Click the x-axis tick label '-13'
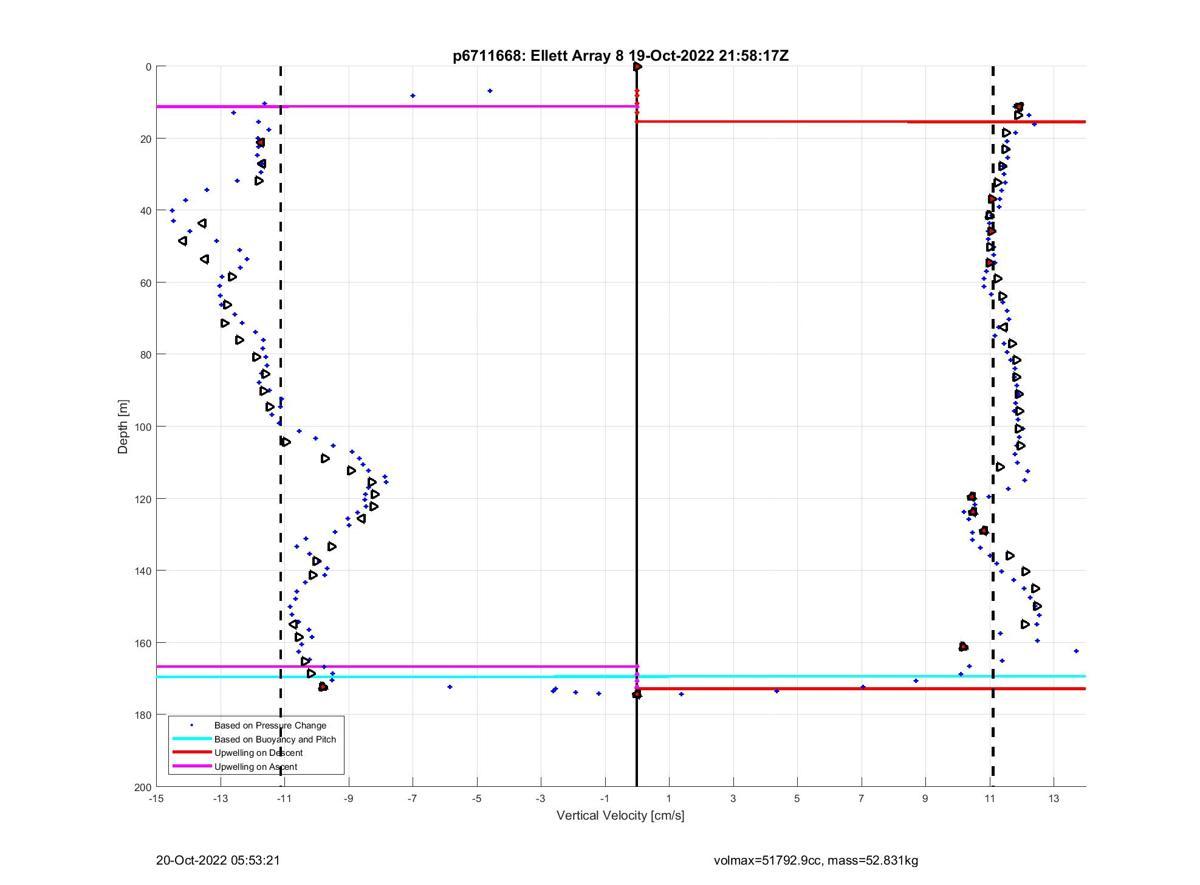The width and height of the screenshot is (1200, 885). tap(220, 798)
